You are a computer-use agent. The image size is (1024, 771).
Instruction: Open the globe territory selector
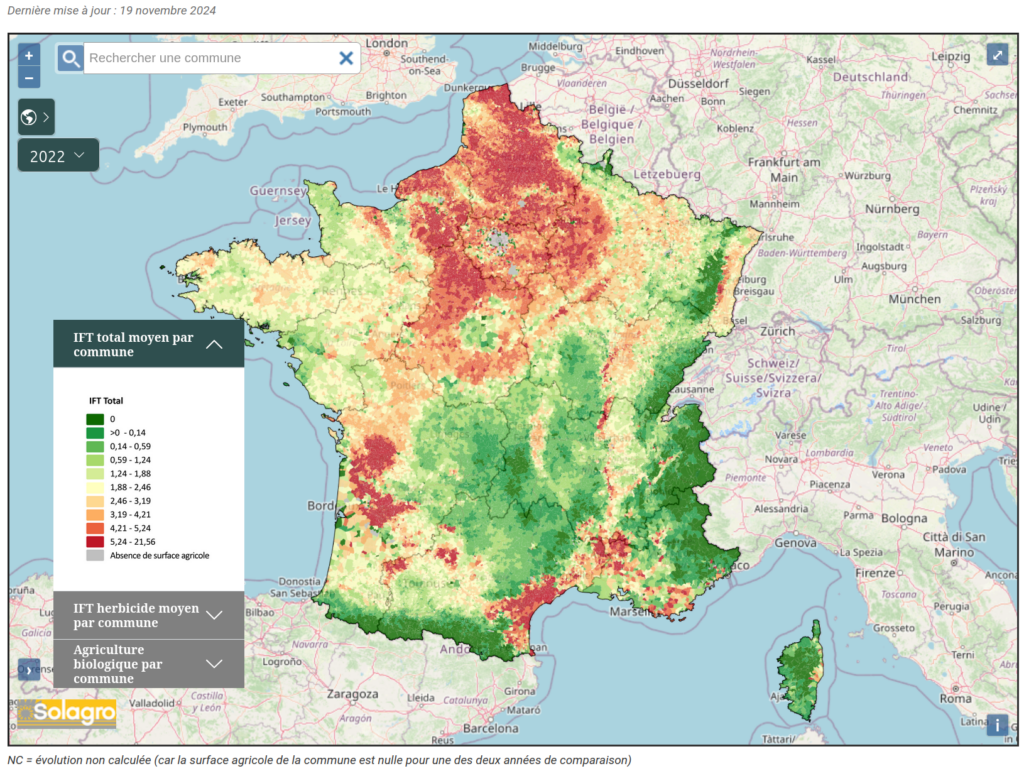tap(36, 117)
